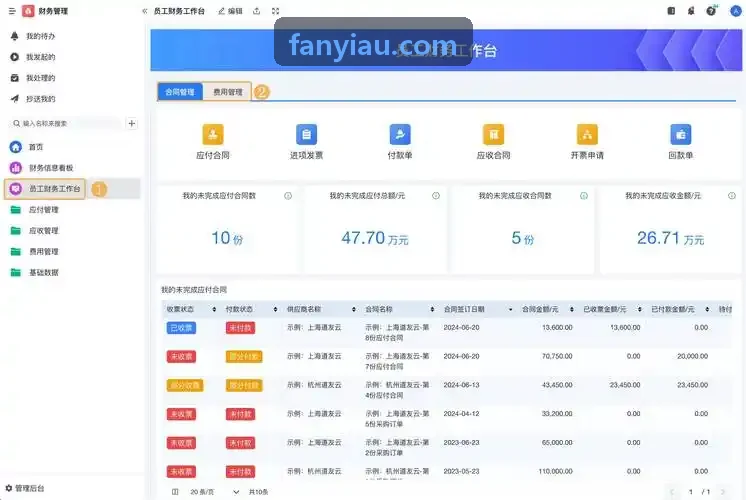Open the help question-mark icon
Viewport: 746px width, 500px height.
tap(711, 10)
